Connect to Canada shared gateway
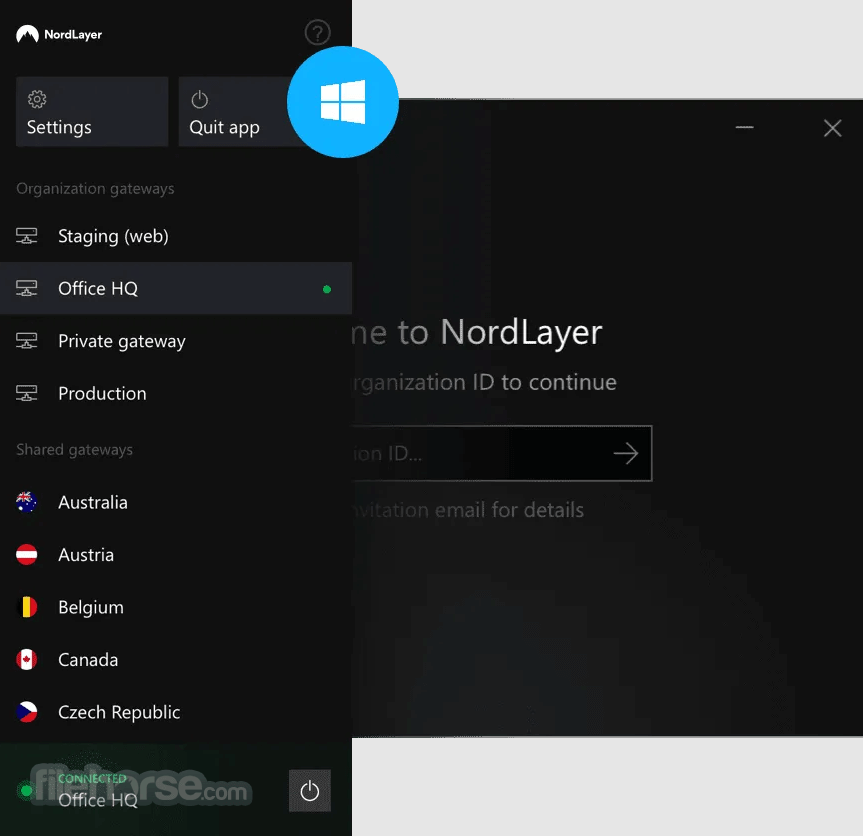This screenshot has height=836, width=863. (176, 659)
